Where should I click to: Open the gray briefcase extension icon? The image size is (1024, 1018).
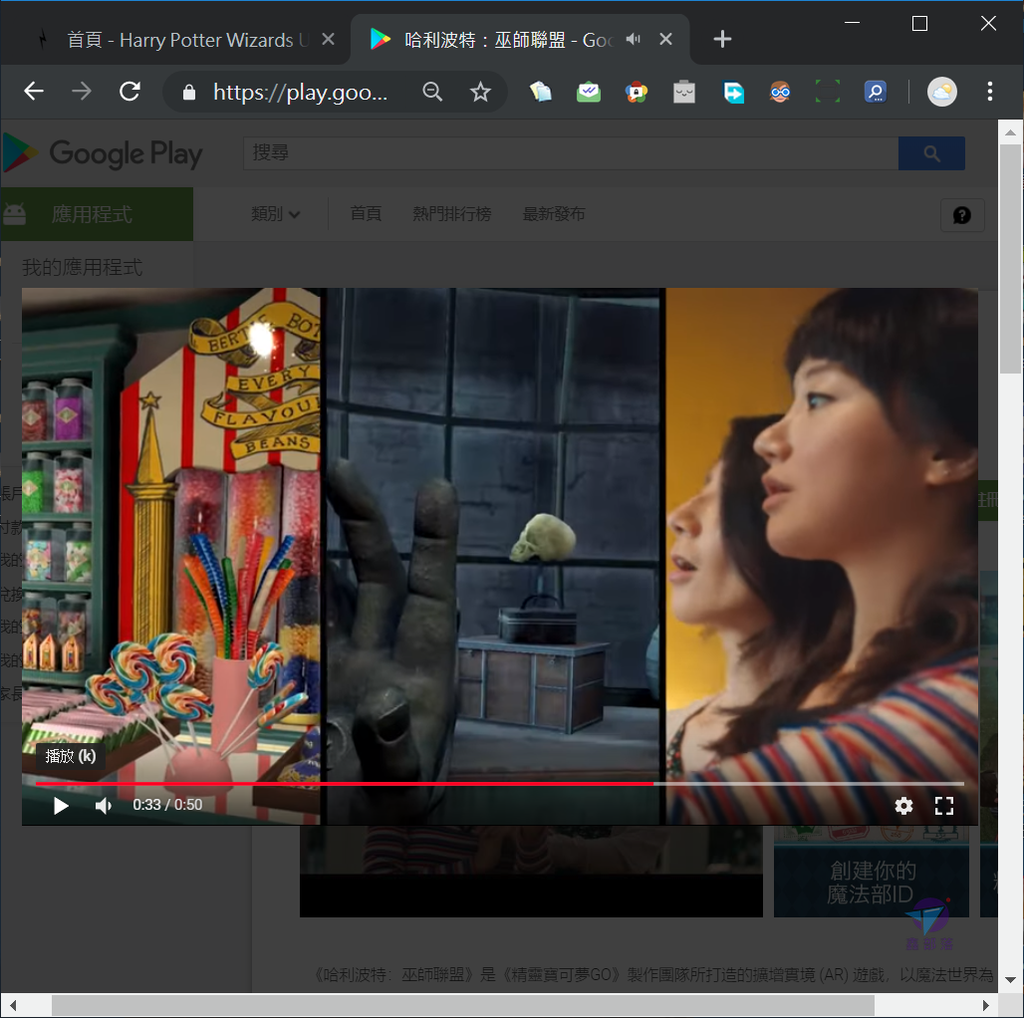coord(684,92)
